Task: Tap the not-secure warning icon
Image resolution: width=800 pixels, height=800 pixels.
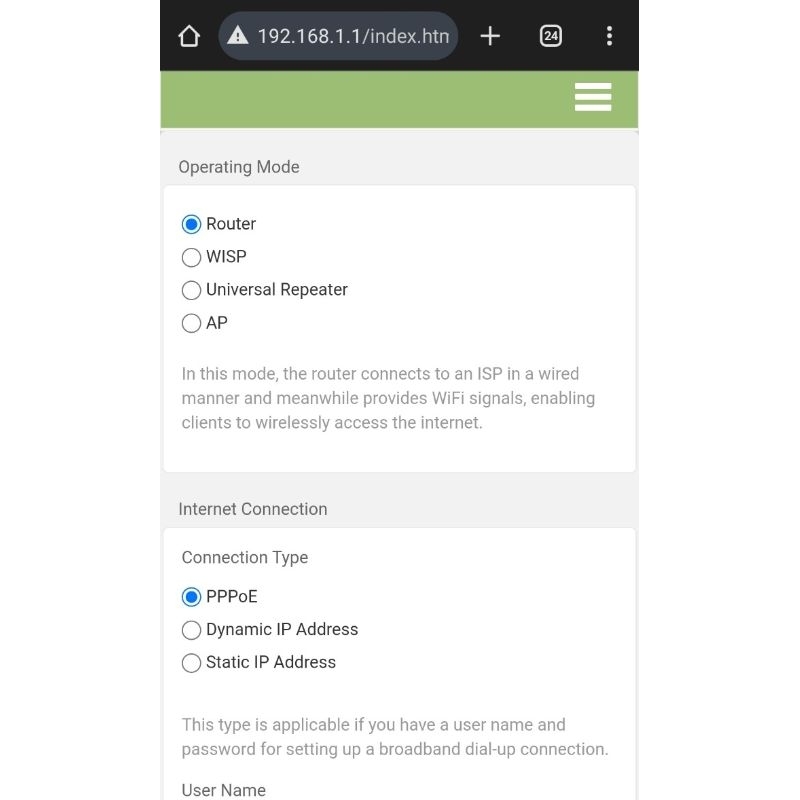Action: pyautogui.click(x=237, y=37)
